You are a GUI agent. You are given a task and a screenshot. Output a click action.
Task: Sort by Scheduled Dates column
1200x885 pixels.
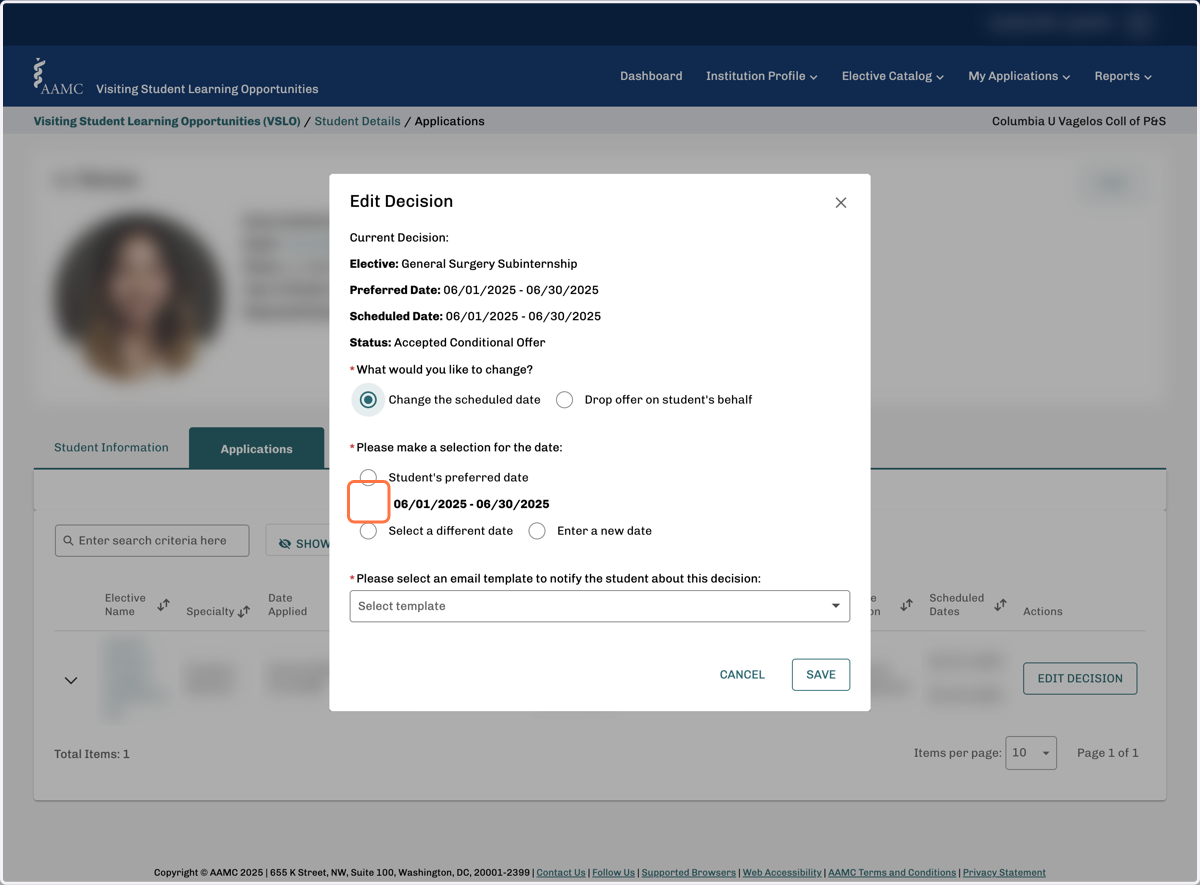click(x=1000, y=605)
